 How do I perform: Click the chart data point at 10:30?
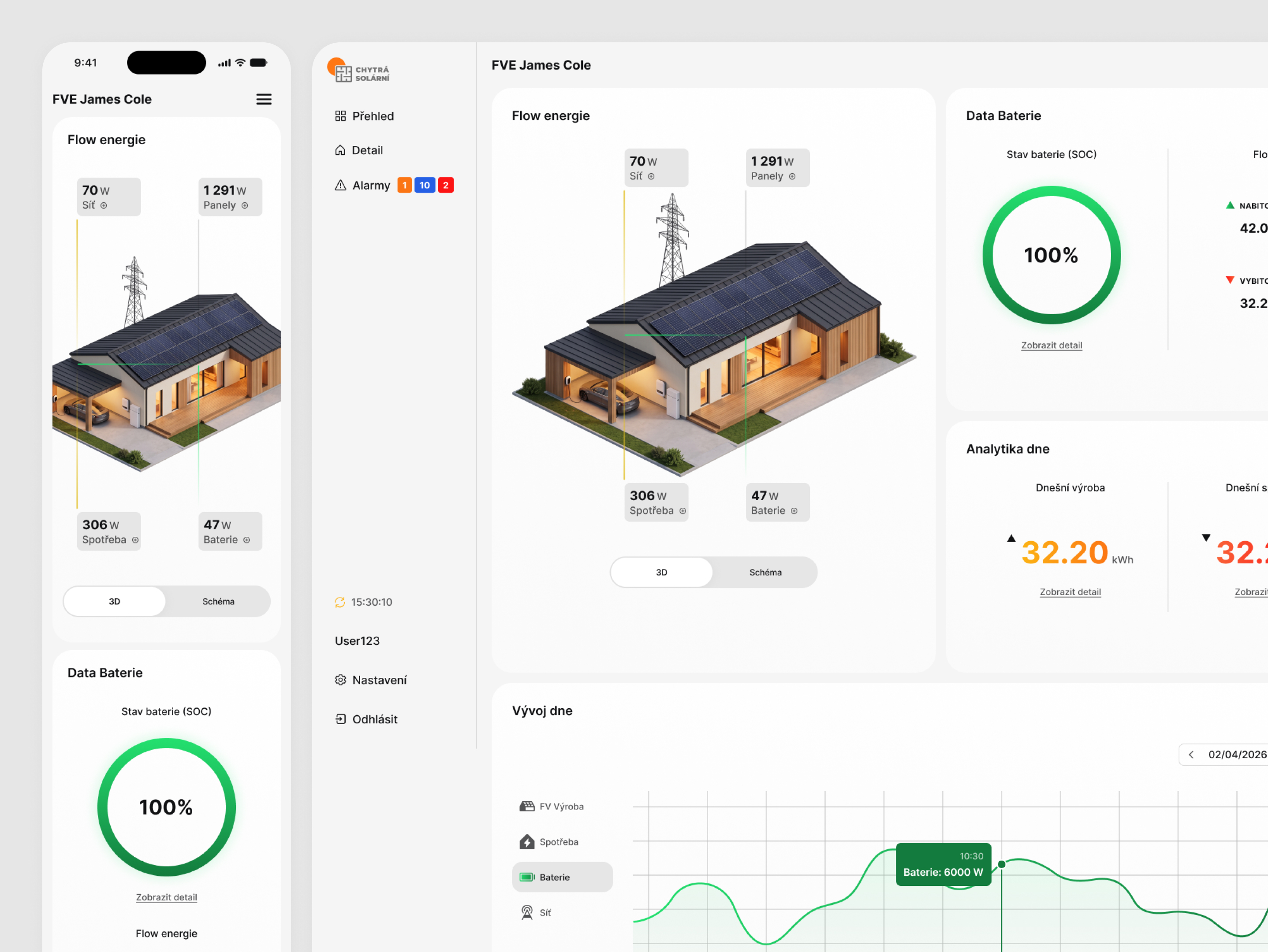click(x=1001, y=864)
